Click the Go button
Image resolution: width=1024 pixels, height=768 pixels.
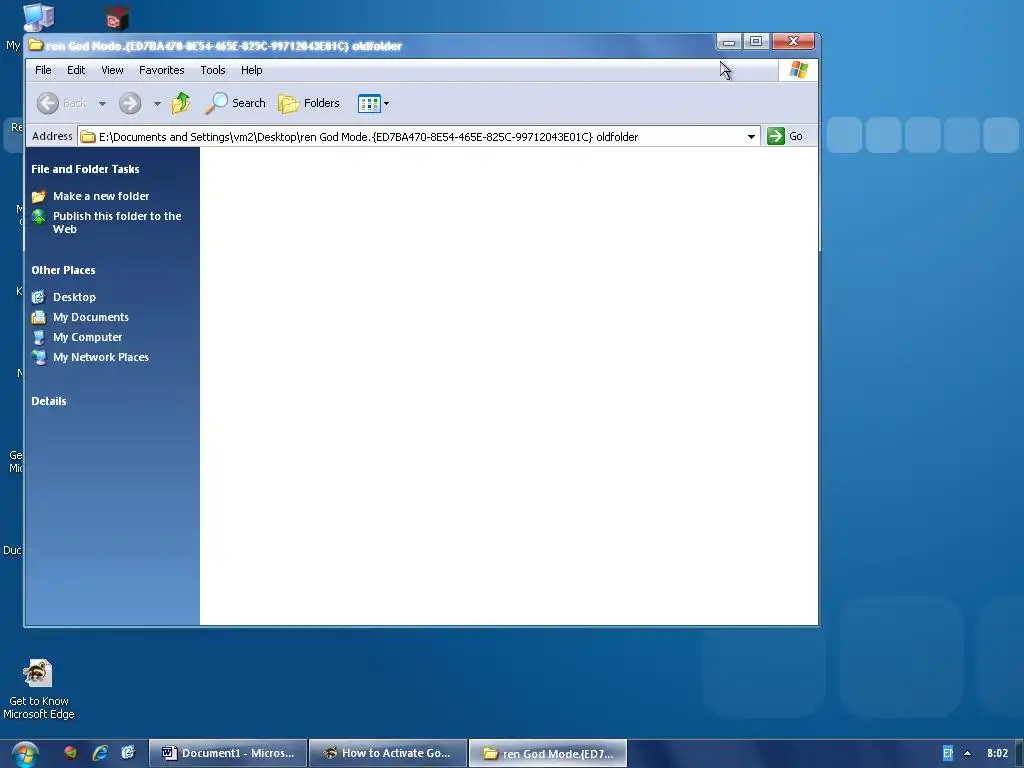[785, 136]
